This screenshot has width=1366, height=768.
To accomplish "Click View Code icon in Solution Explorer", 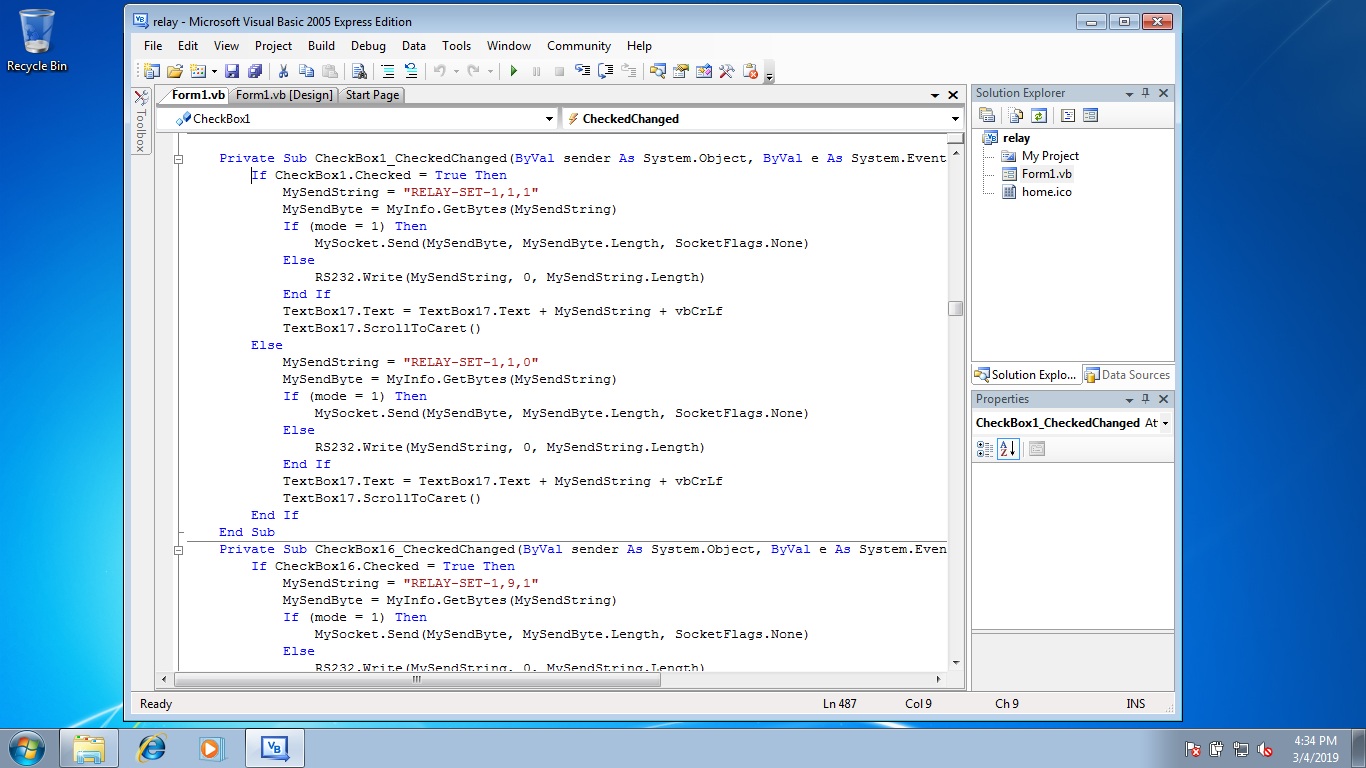I will 1068,116.
